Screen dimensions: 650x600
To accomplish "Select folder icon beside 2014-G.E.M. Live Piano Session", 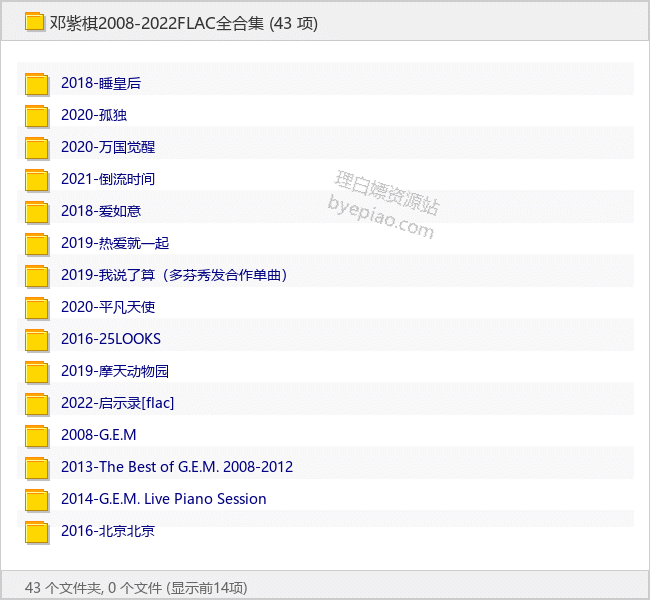I will (x=37, y=500).
